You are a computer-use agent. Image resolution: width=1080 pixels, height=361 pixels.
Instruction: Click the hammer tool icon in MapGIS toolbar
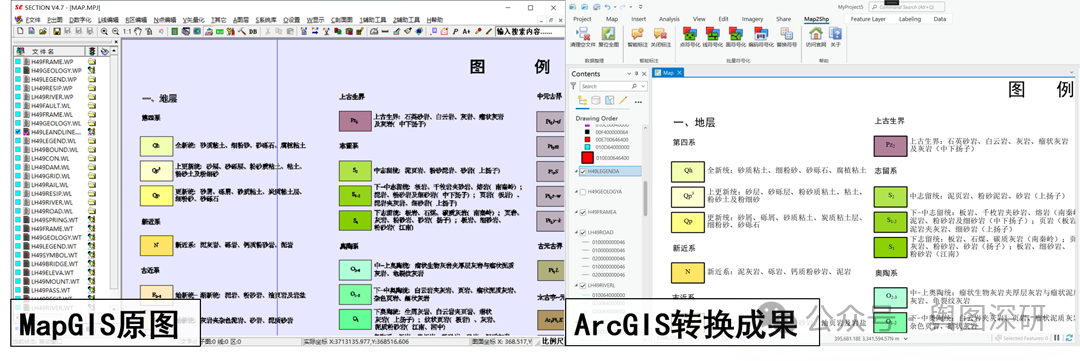pos(242,31)
